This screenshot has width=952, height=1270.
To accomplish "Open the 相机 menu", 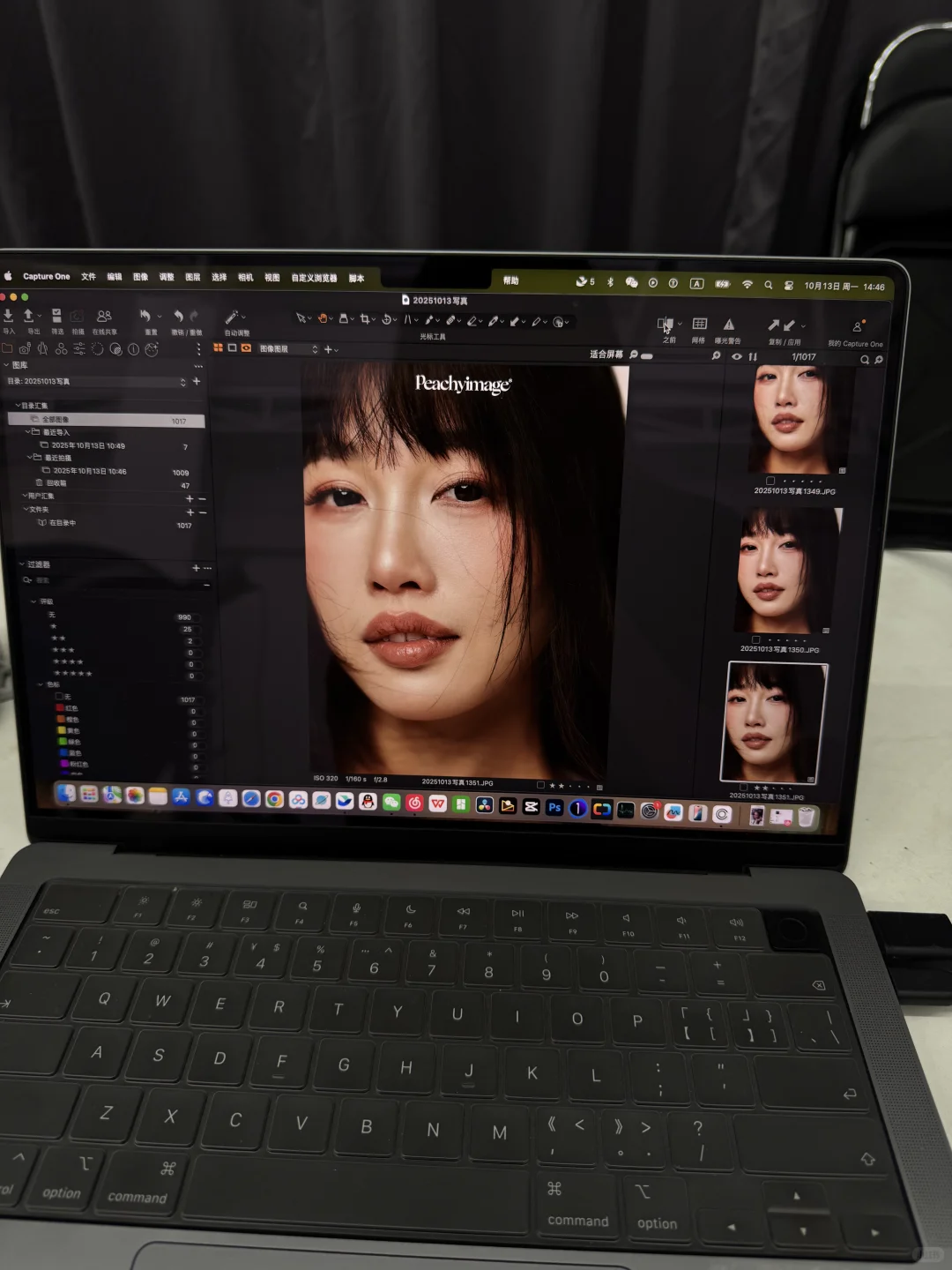I will (x=246, y=278).
